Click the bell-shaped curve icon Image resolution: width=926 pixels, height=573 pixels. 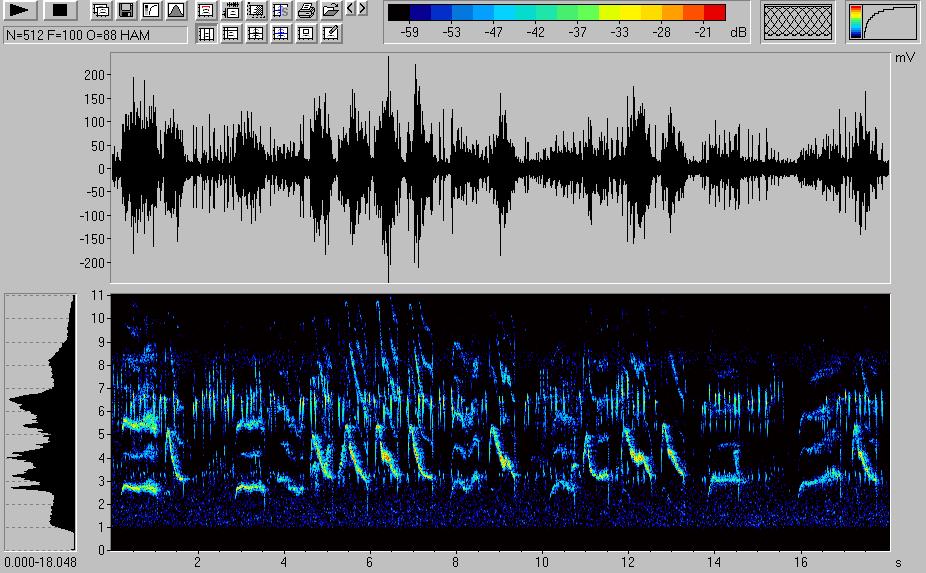(x=175, y=11)
